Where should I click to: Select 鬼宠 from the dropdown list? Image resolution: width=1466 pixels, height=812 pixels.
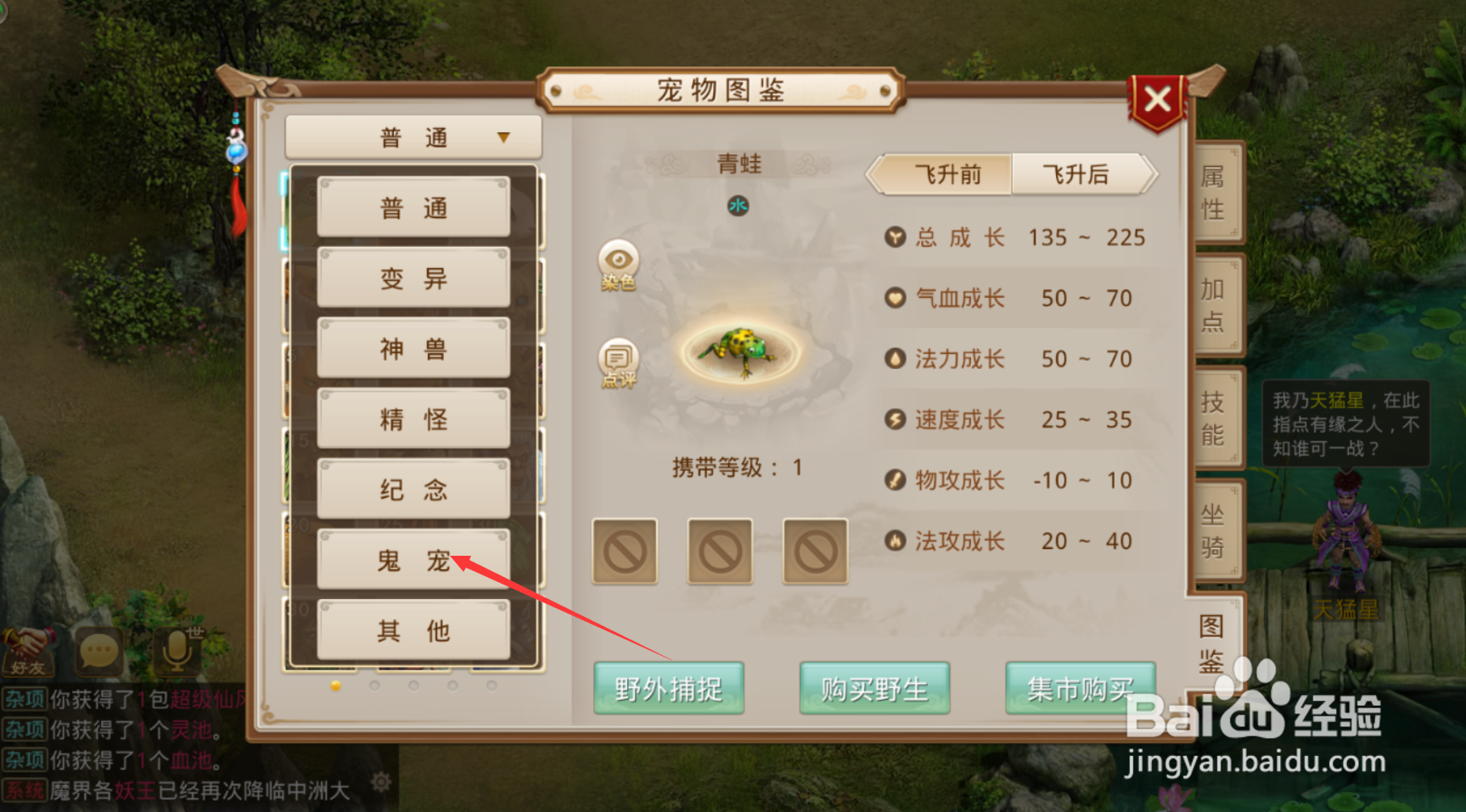click(x=413, y=560)
